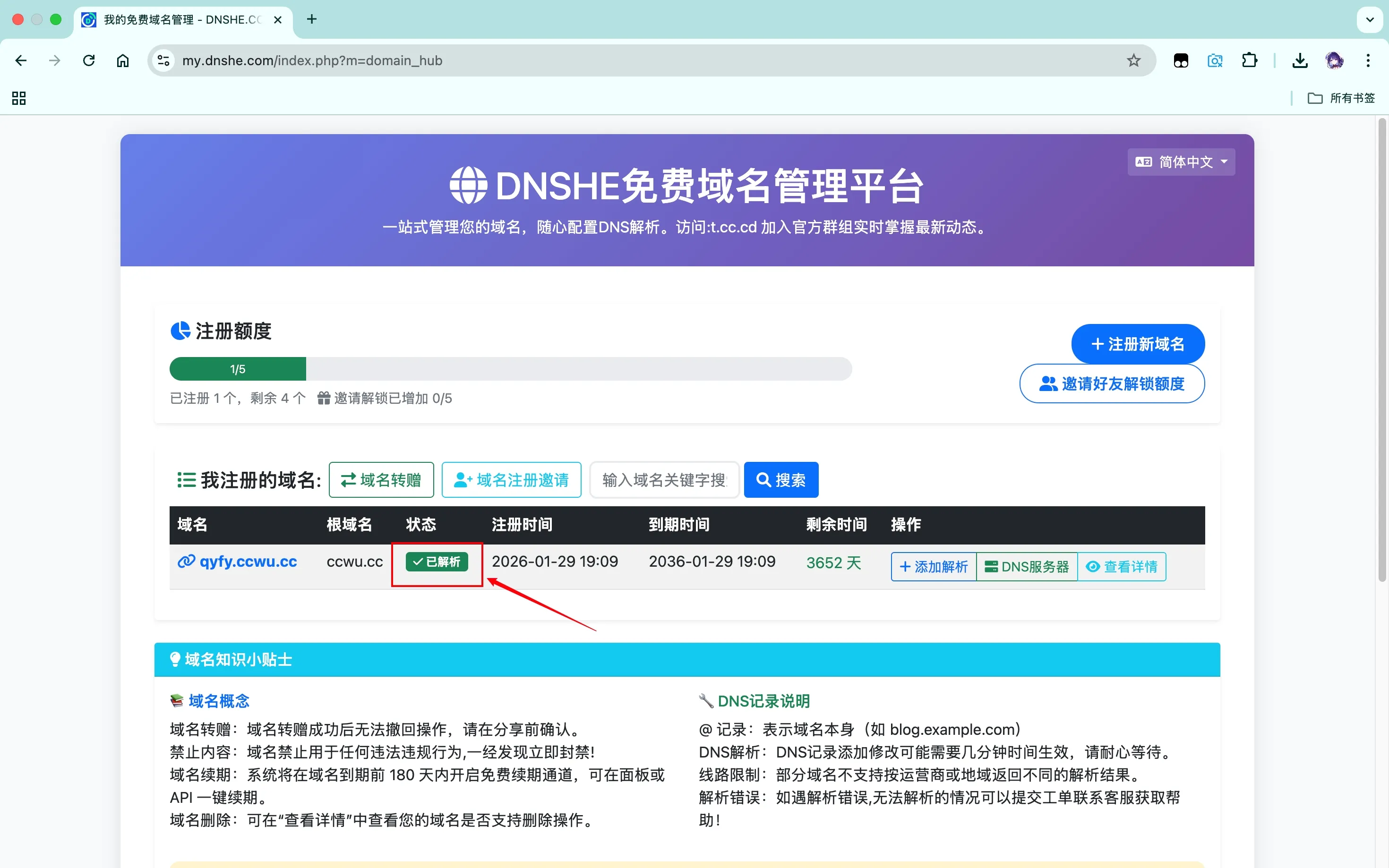Open the qyfy.ccwu.cc domain link

(248, 562)
